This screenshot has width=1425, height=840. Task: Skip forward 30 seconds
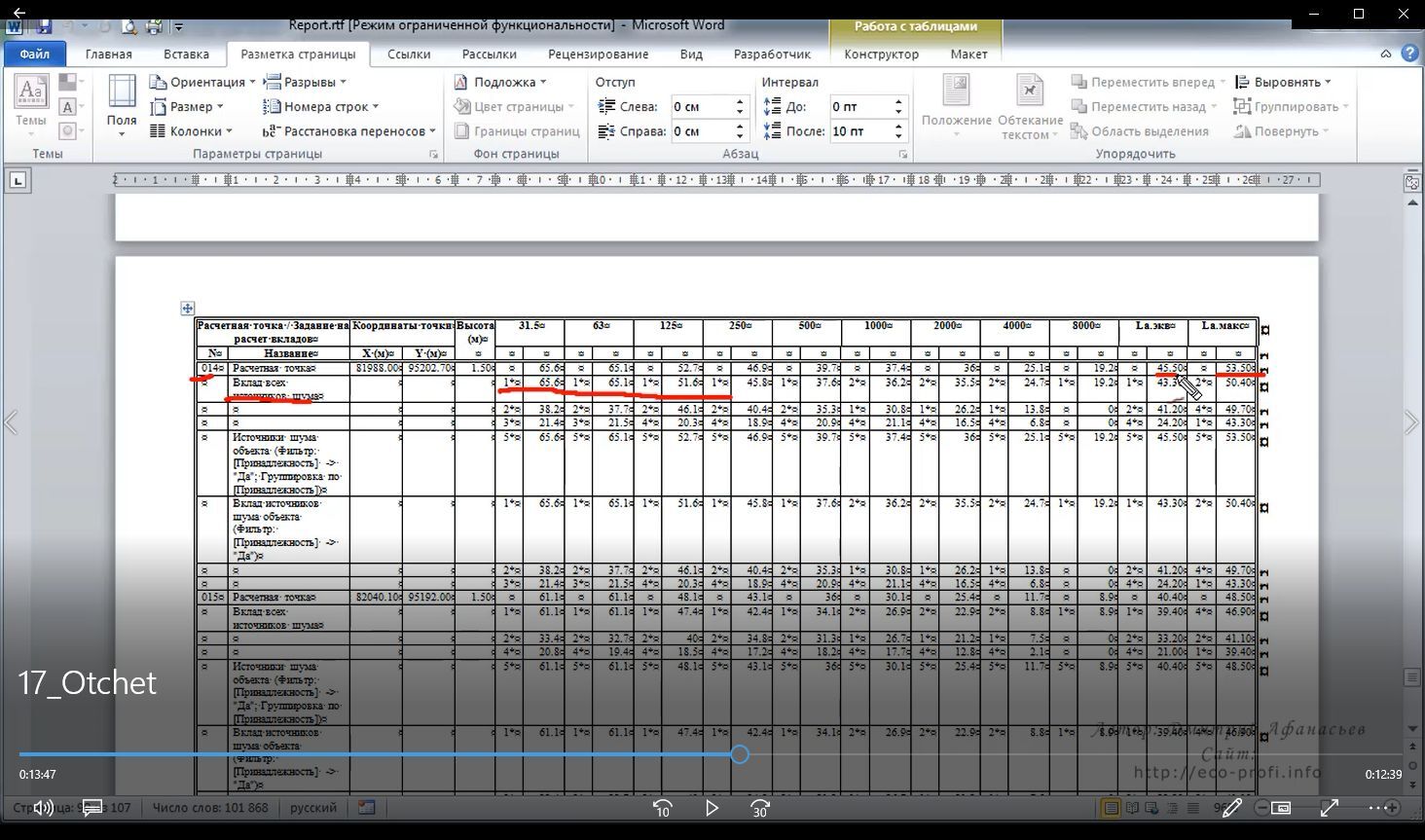click(760, 808)
